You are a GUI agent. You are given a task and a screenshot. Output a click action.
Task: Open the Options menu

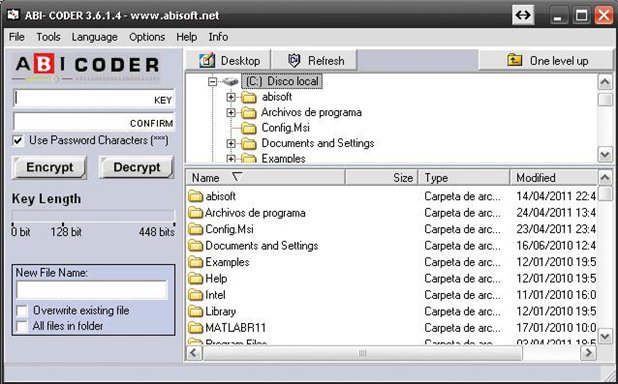(x=147, y=37)
